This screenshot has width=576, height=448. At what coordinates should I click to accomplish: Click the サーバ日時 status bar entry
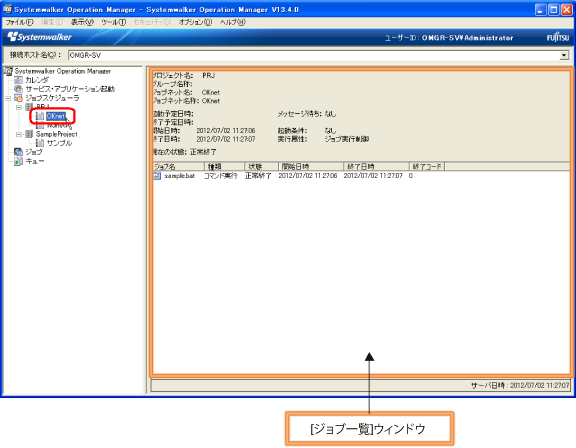point(520,385)
